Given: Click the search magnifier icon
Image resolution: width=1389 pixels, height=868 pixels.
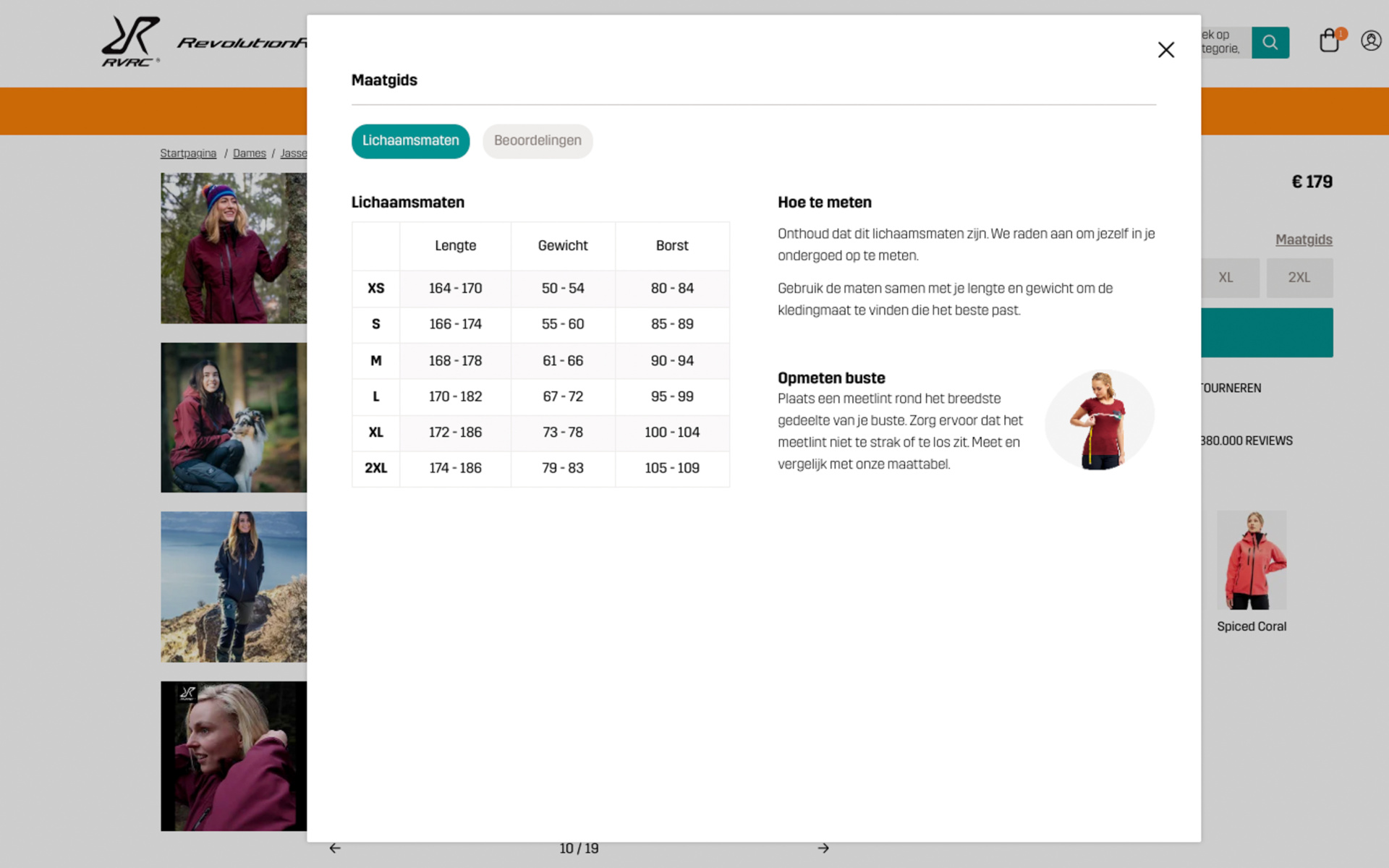Looking at the screenshot, I should (x=1270, y=43).
